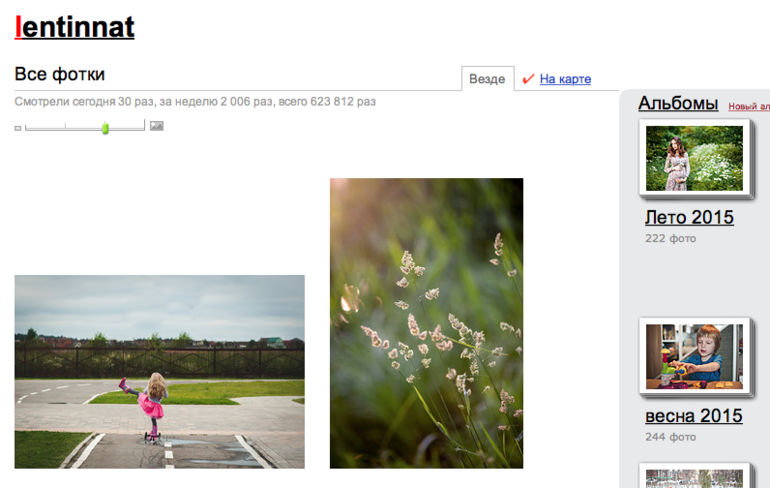Open the На карте link
Image resolution: width=770 pixels, height=488 pixels.
click(565, 79)
